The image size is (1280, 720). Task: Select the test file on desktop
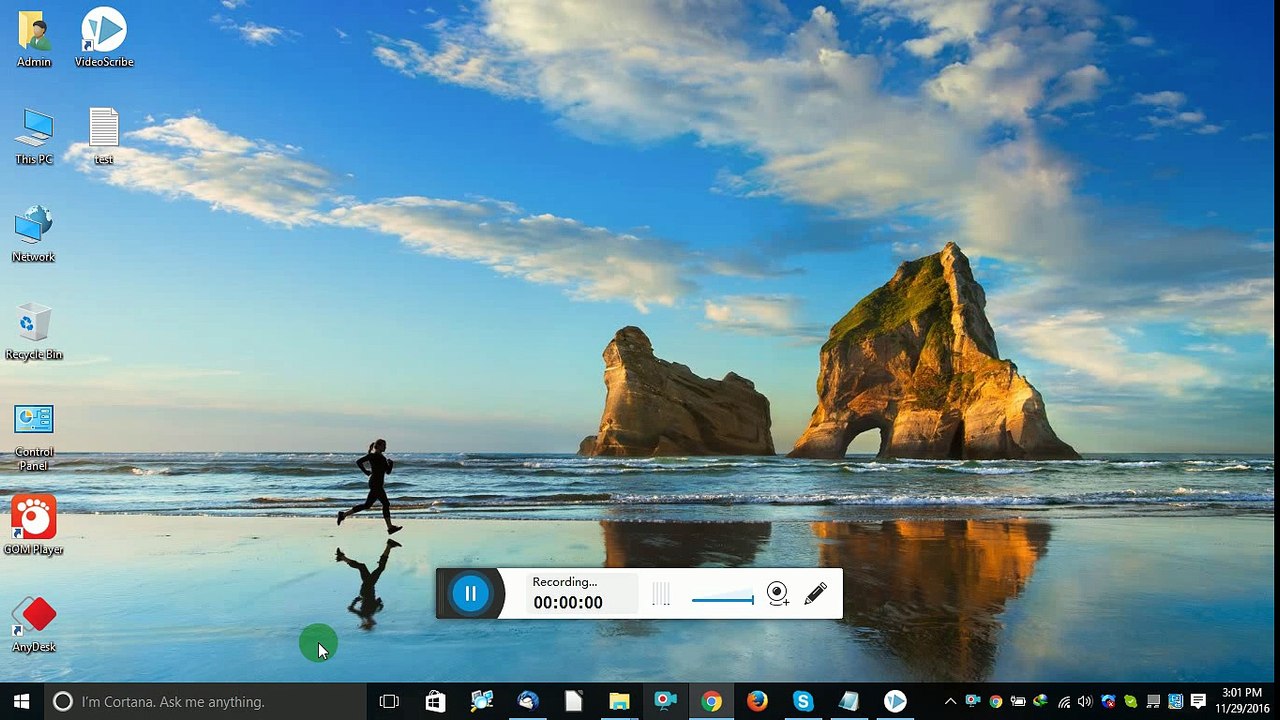[x=104, y=136]
